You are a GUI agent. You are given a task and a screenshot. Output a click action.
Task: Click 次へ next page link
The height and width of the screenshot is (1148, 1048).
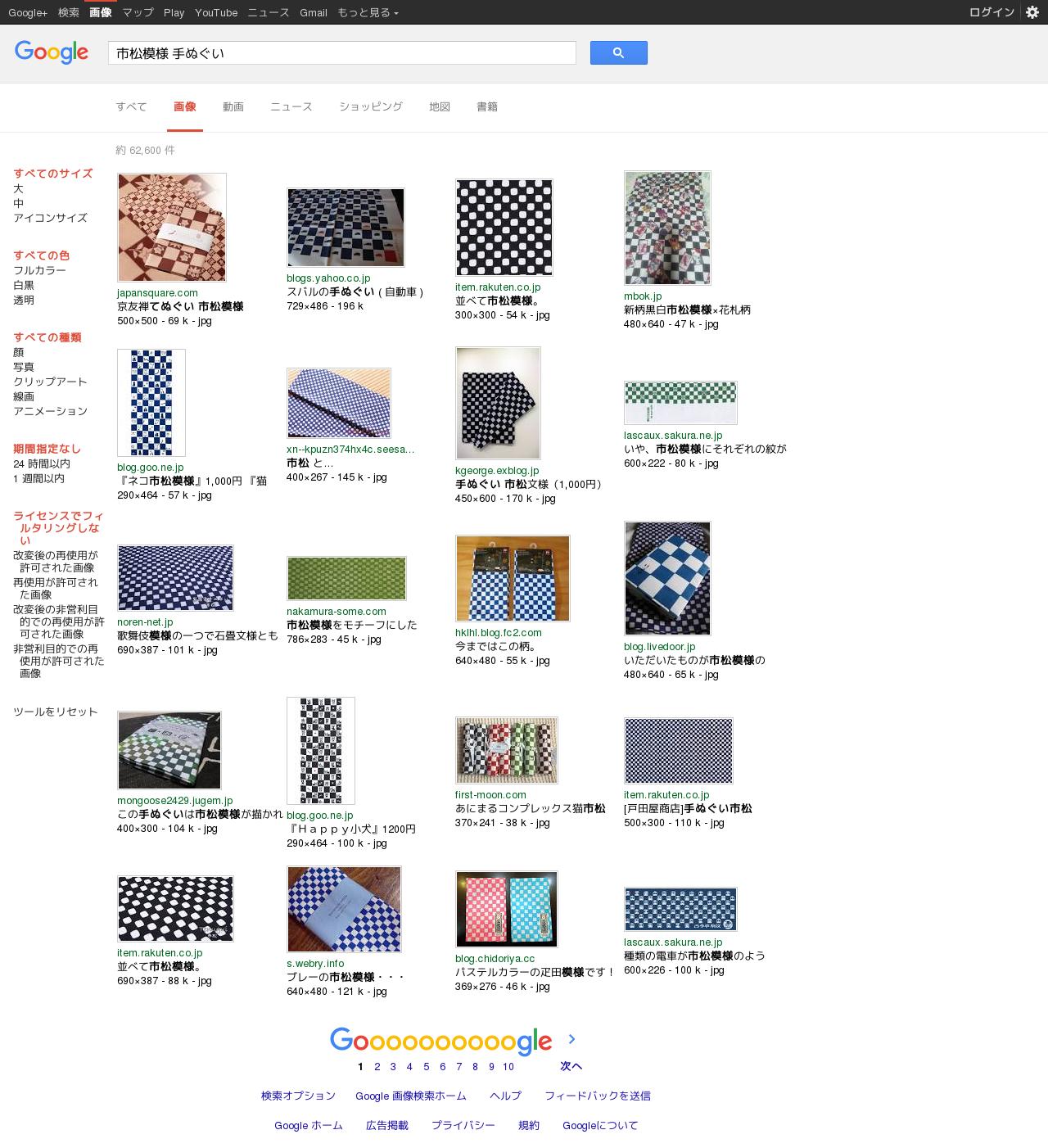pos(571,1066)
